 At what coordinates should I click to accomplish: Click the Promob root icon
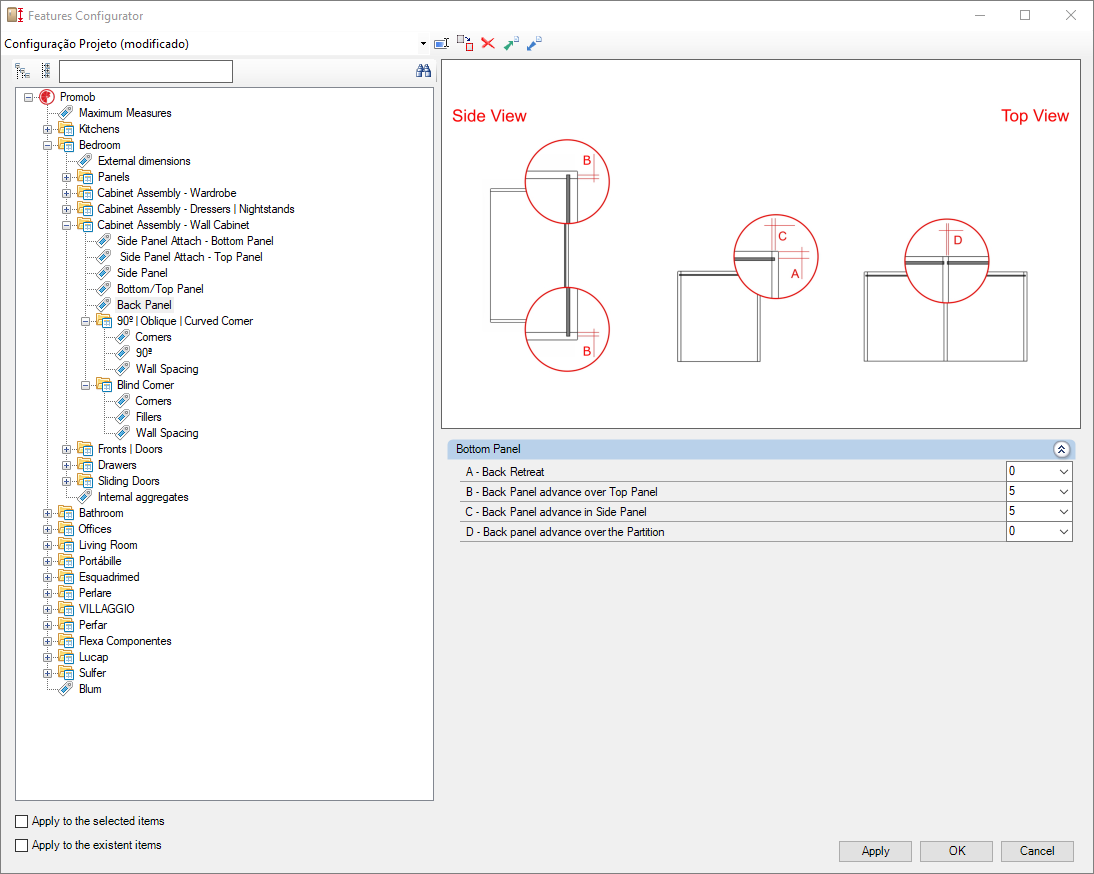point(47,97)
